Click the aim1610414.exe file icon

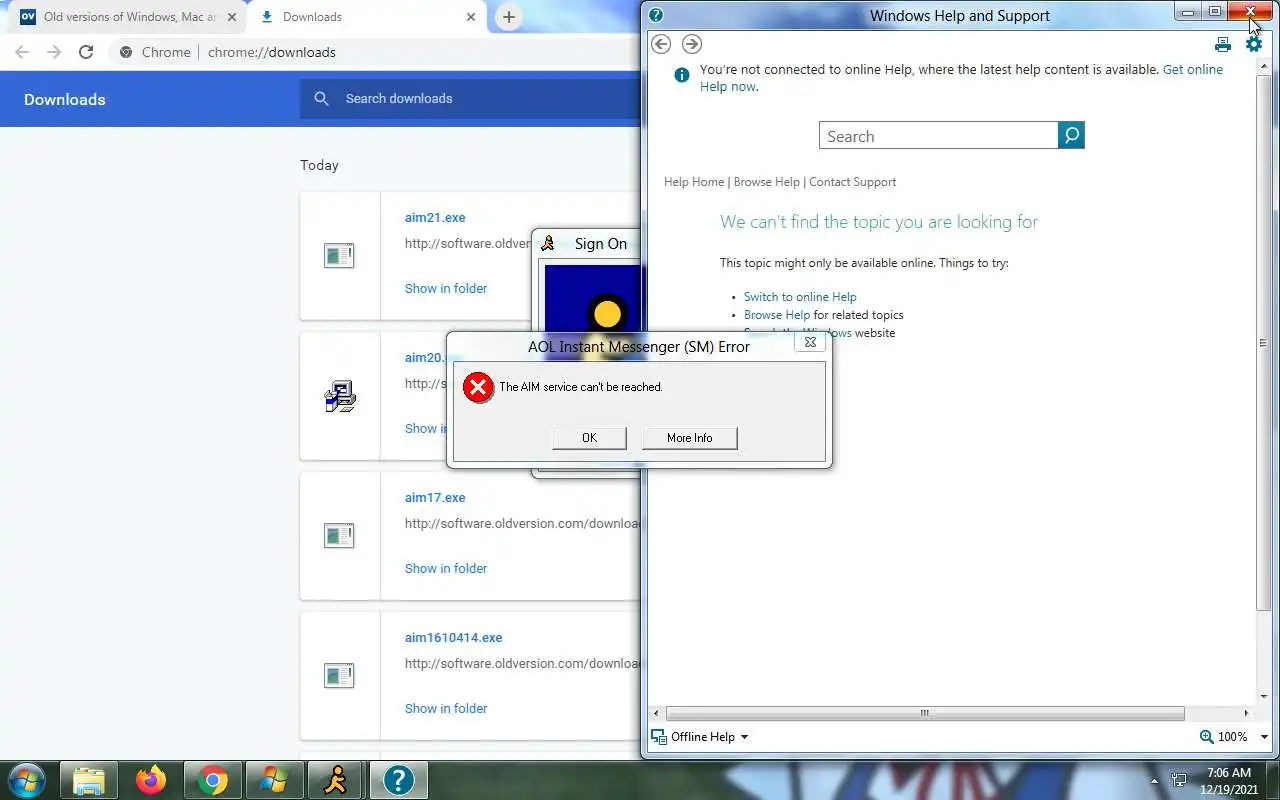pos(339,676)
